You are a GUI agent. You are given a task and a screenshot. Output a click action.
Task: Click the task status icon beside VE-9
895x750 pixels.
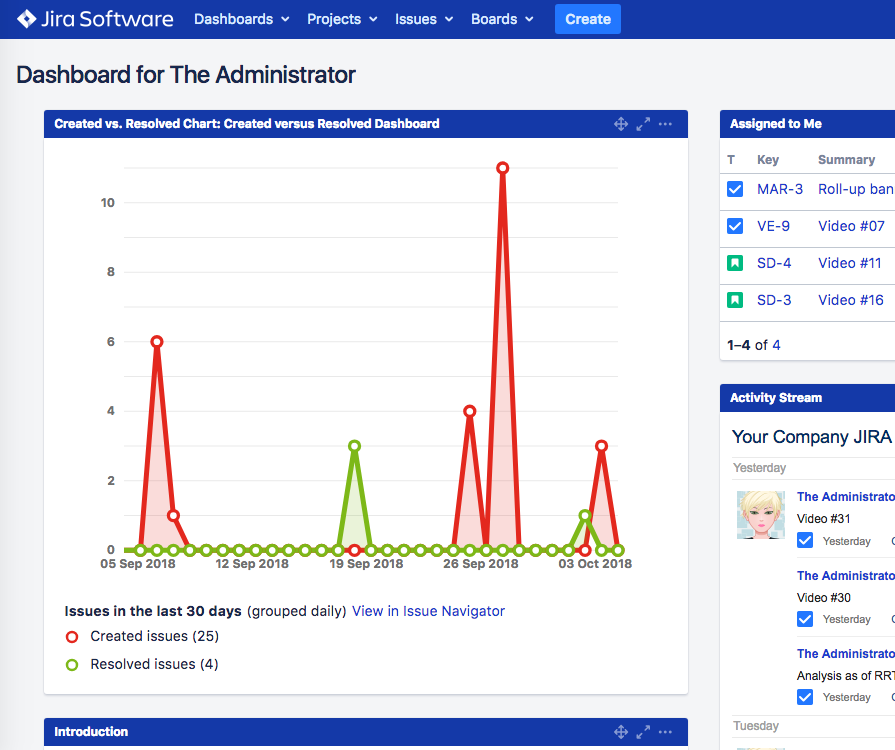(x=735, y=226)
